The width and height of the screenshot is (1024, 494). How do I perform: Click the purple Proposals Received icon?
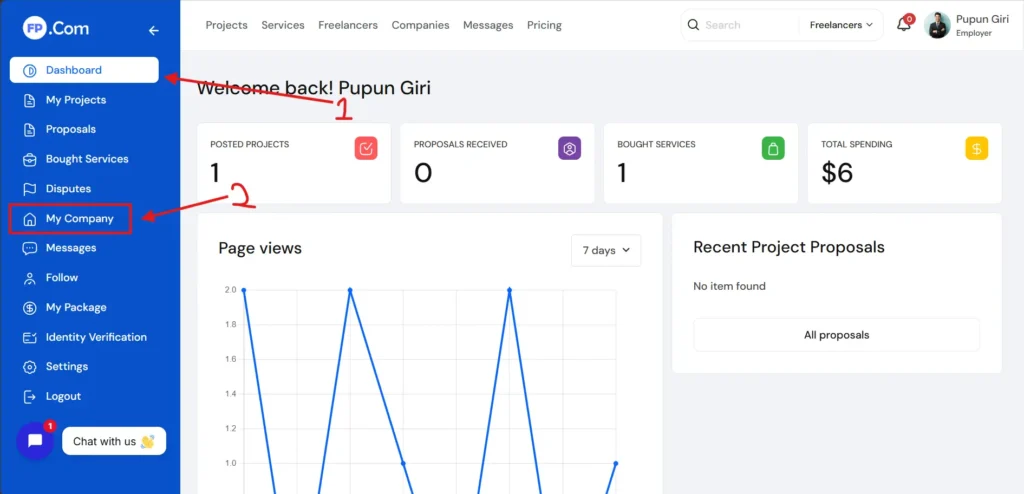569,149
